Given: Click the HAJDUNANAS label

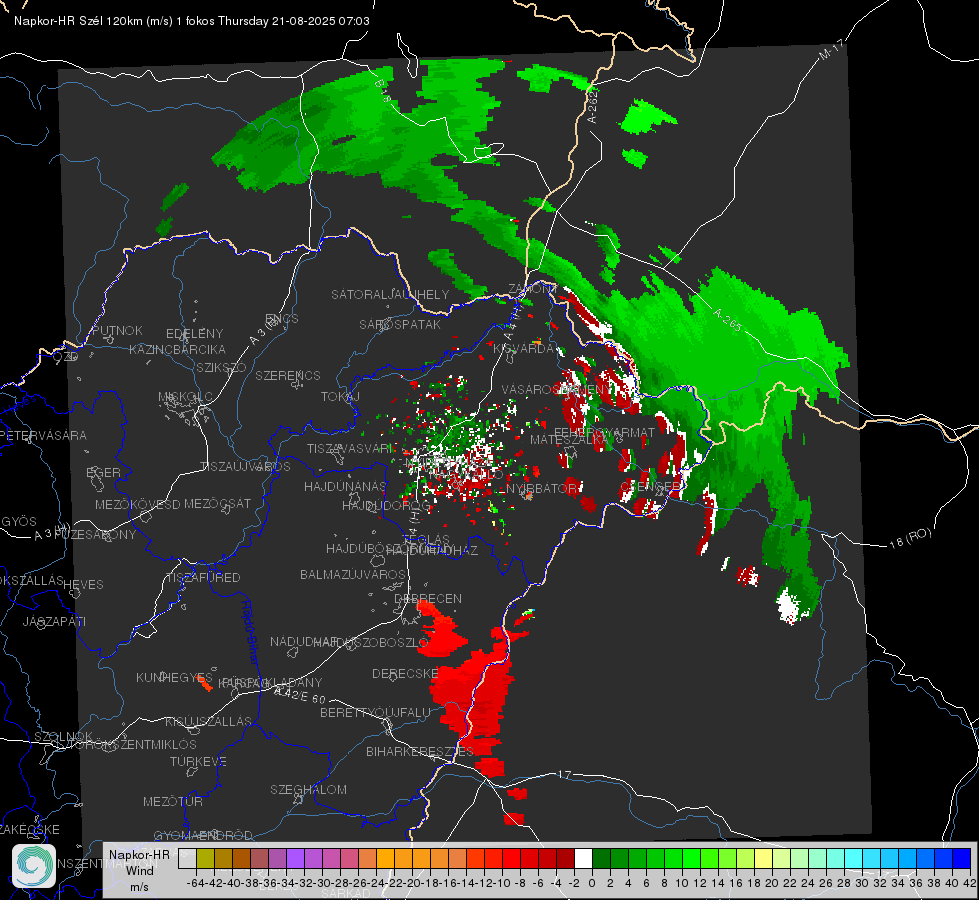Looking at the screenshot, I should coord(345,486).
